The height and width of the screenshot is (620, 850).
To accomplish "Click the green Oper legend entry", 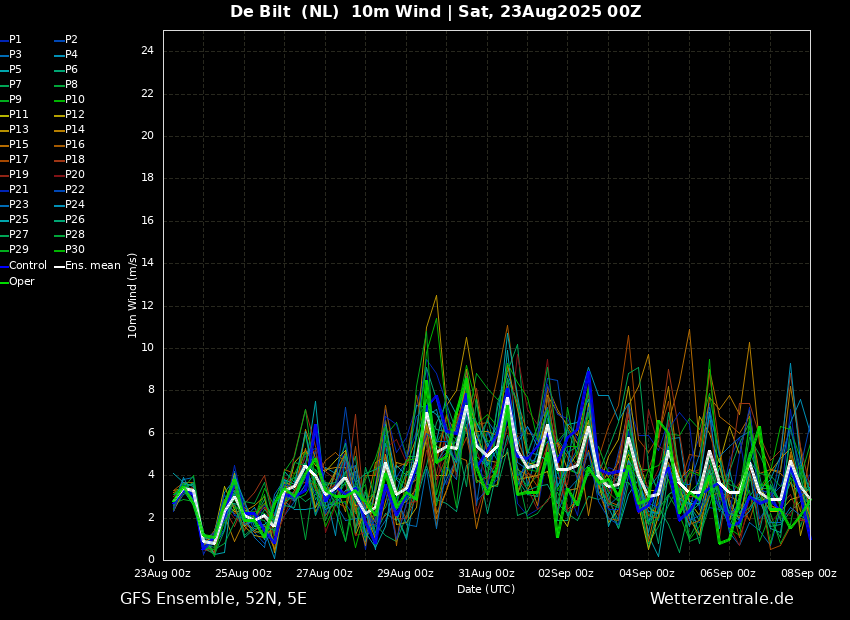I will 17,281.
